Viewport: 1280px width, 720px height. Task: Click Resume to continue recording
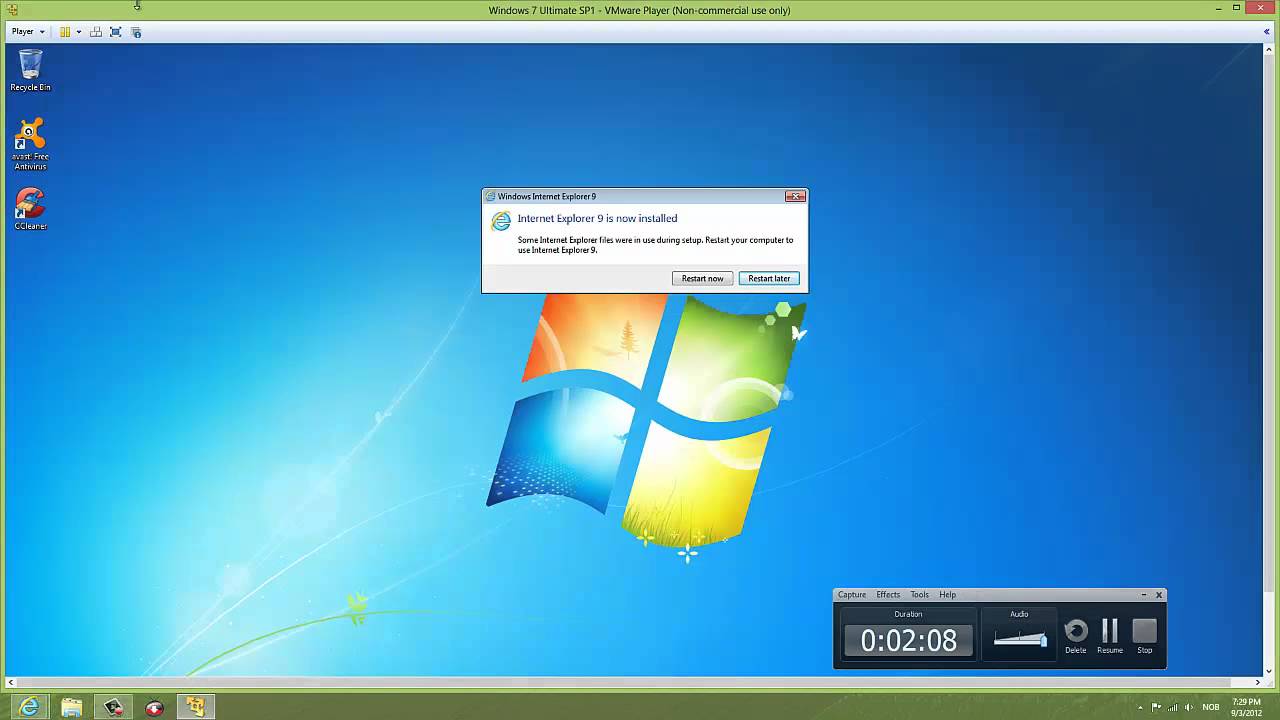(1110, 636)
